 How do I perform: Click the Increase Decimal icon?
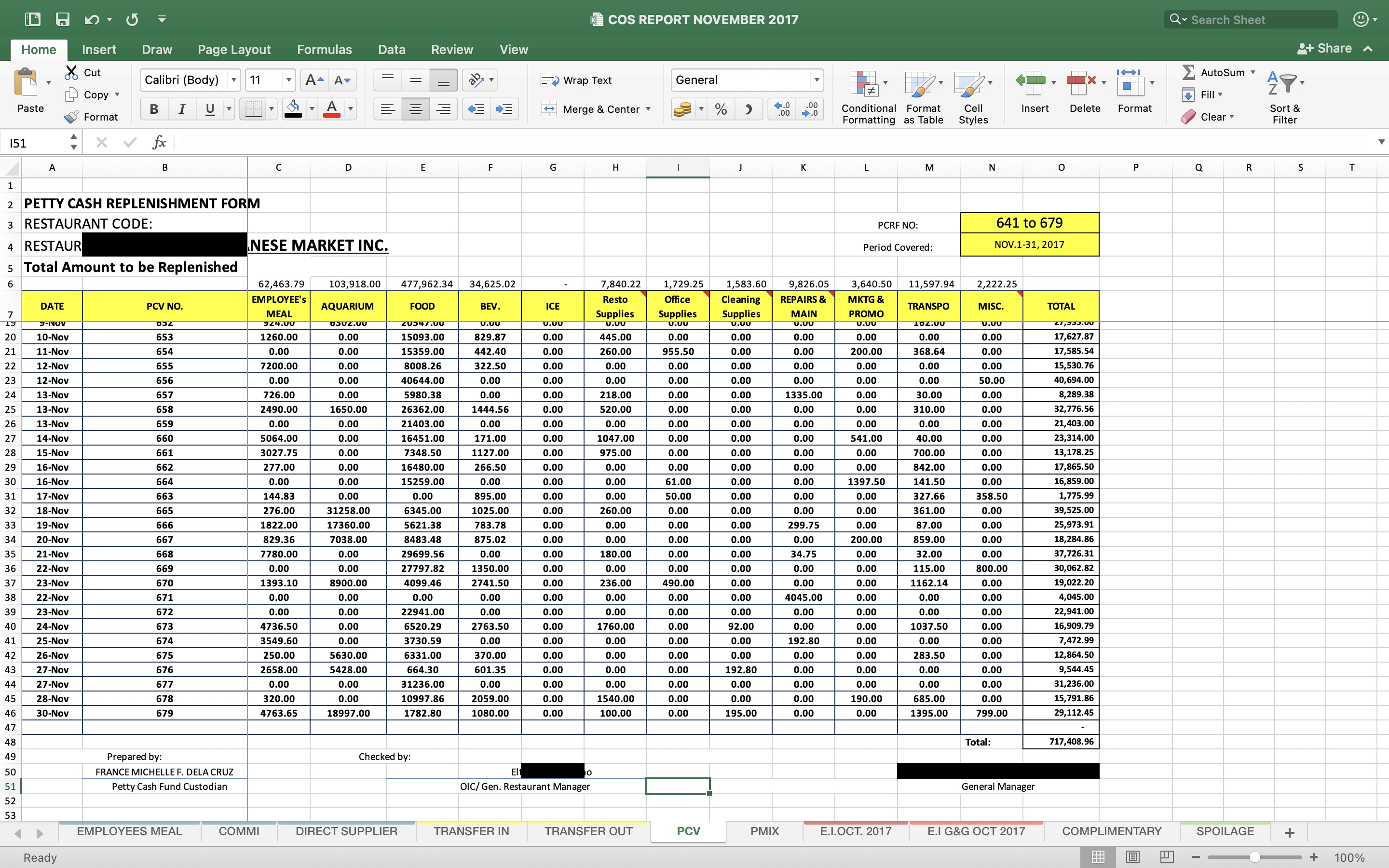click(782, 109)
